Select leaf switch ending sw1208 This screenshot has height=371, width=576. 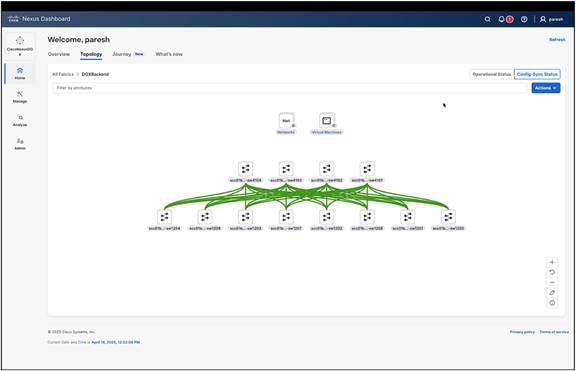point(205,217)
